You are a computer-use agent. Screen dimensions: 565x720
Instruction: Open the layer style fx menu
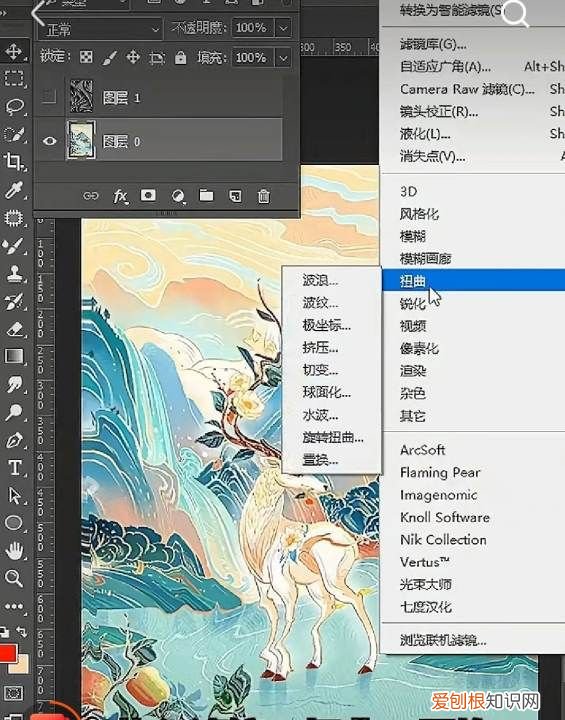120,197
